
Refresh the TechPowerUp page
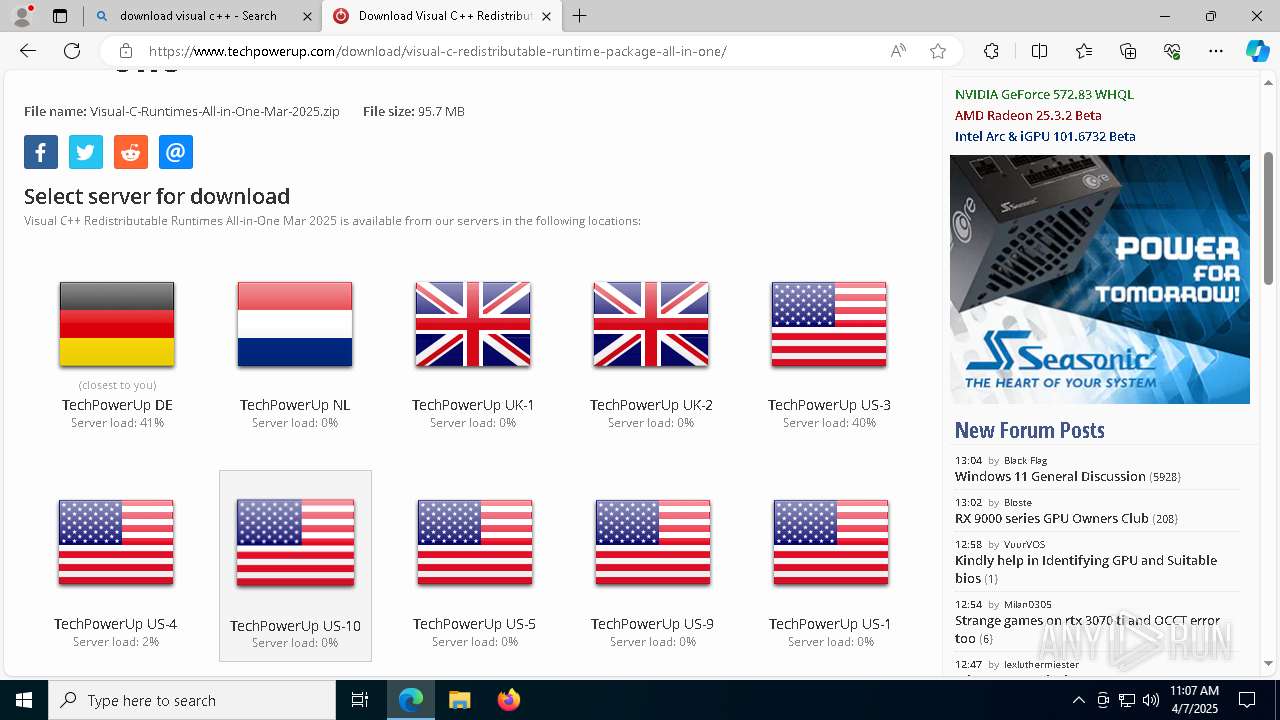[x=72, y=51]
